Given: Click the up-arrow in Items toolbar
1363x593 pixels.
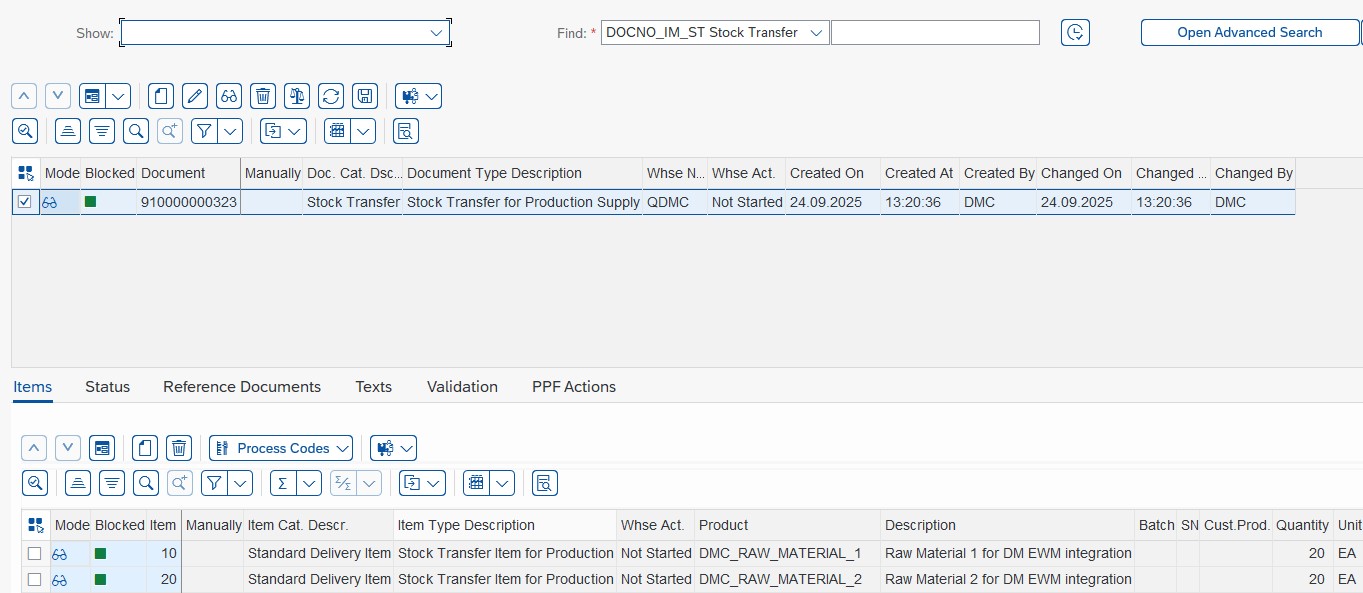Looking at the screenshot, I should 34,448.
